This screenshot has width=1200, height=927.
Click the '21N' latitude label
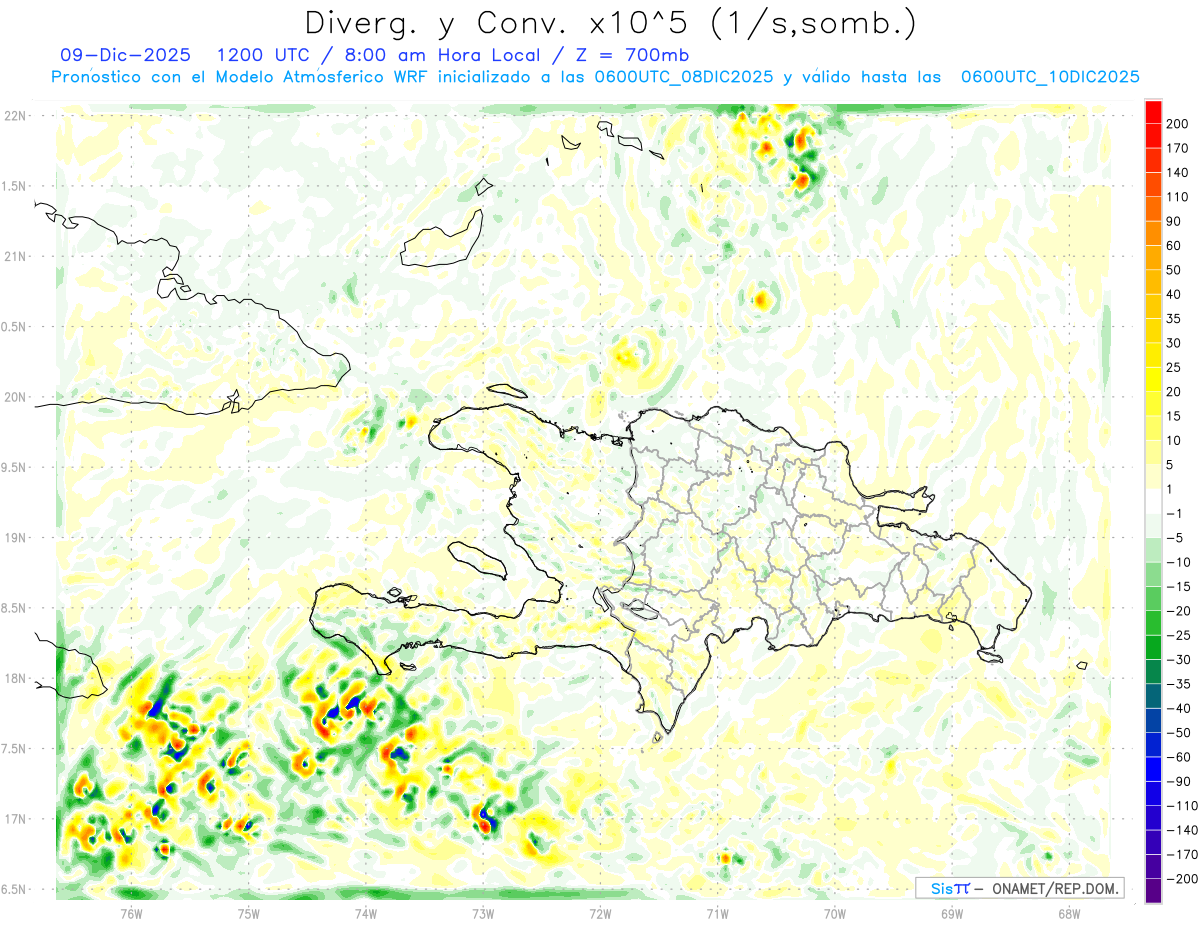point(15,256)
